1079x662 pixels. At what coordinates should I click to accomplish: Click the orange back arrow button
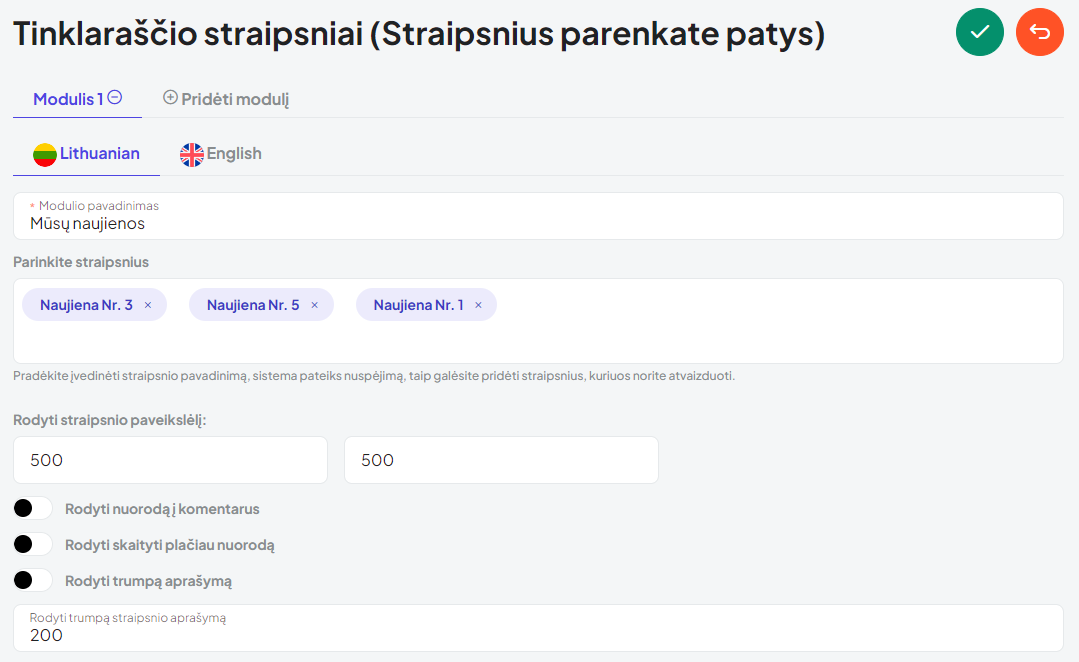1039,32
